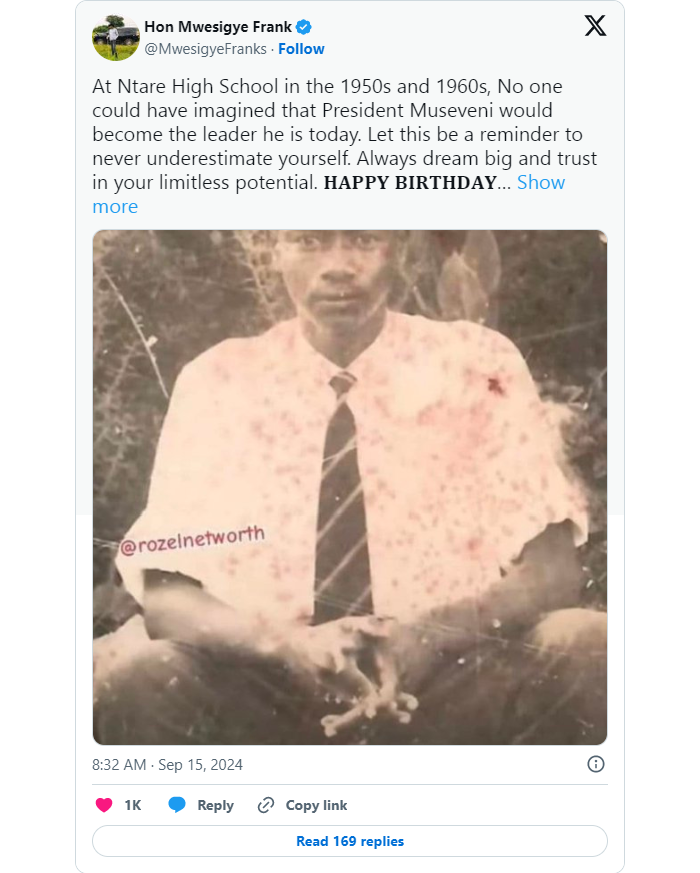
Task: Click the tweet sentence mentioning Ntare High School
Action: 330,86
